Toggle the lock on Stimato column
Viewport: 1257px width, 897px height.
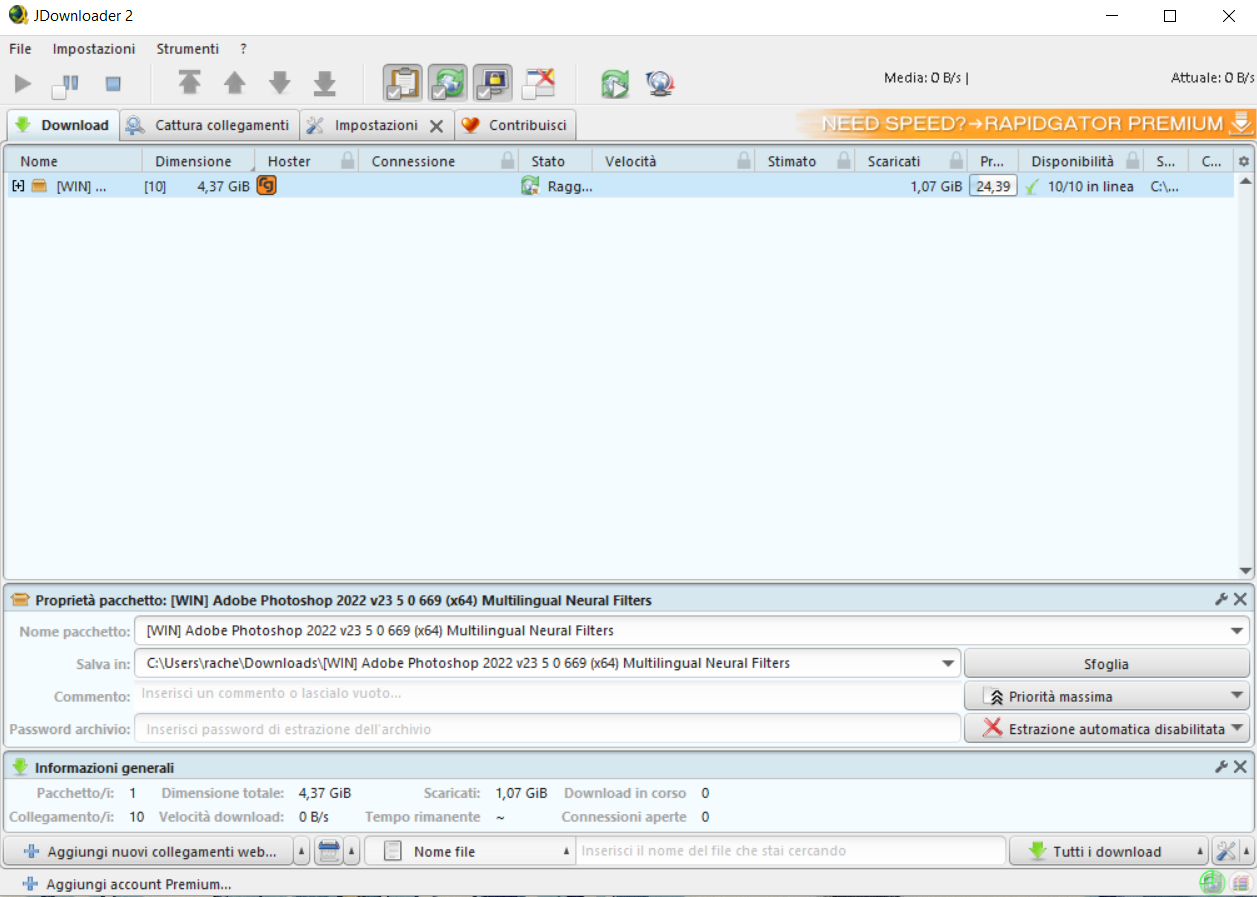(x=844, y=161)
